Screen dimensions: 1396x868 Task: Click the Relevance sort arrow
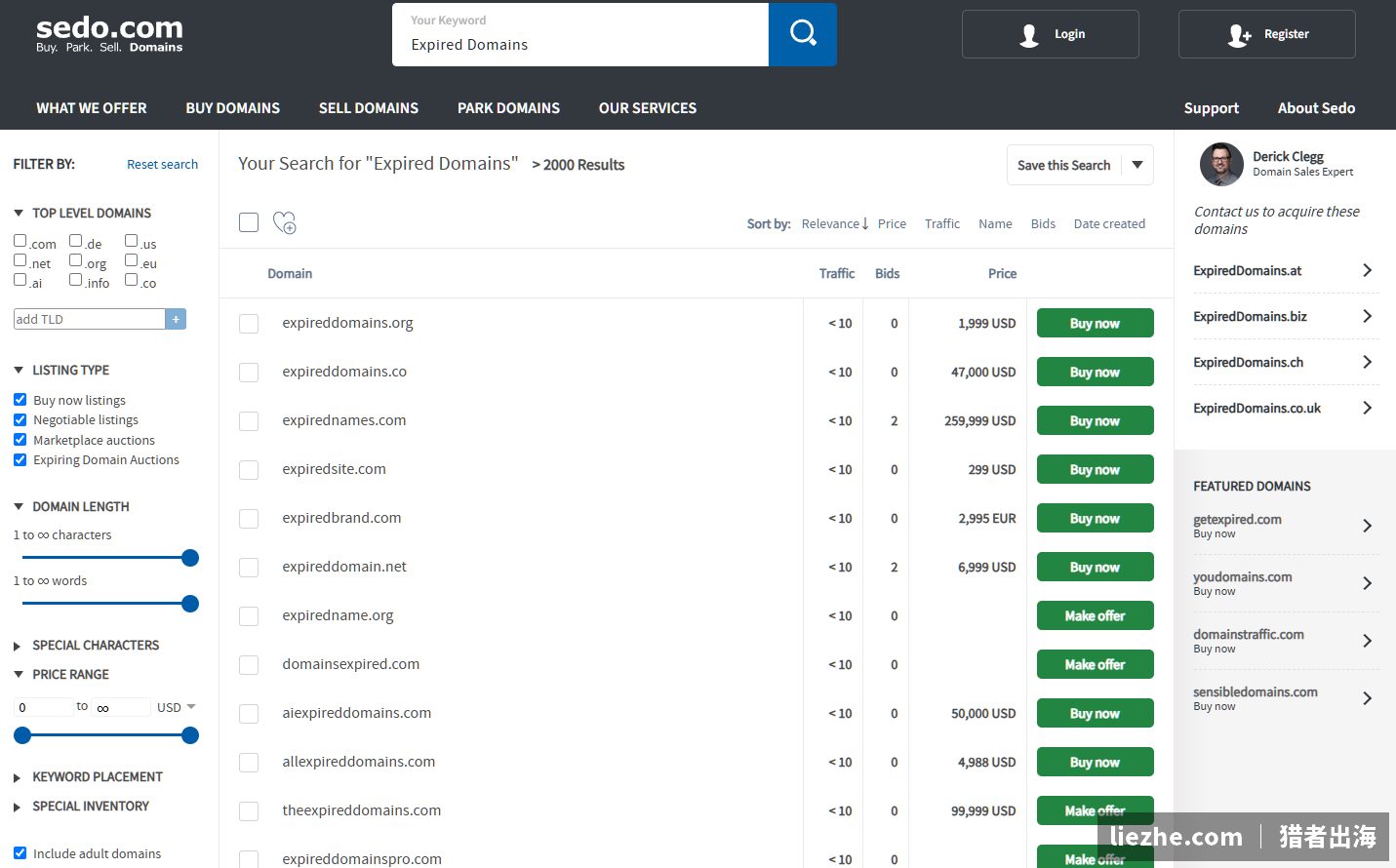[865, 223]
